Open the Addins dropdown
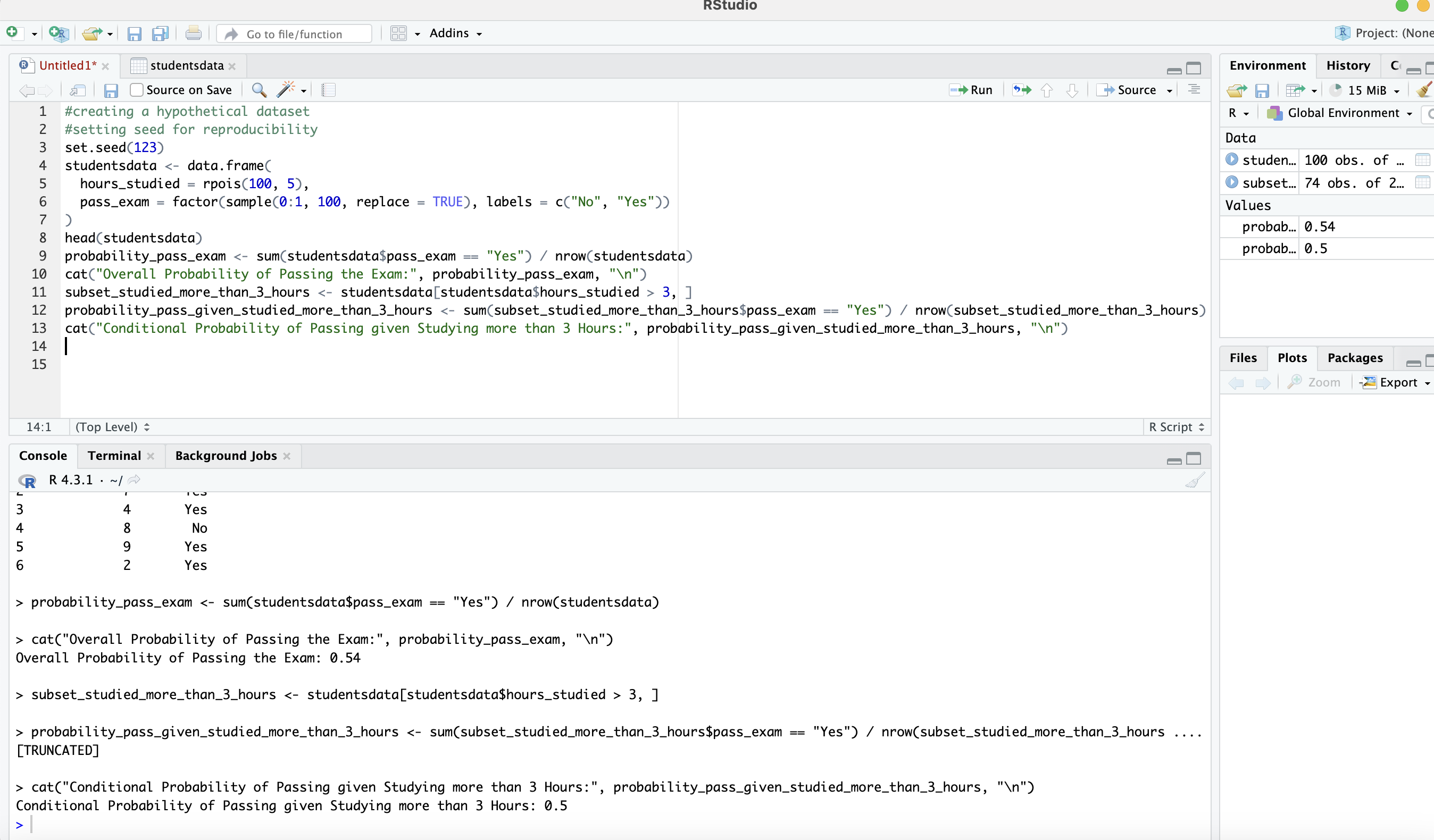This screenshot has height=840, width=1434. click(x=454, y=33)
